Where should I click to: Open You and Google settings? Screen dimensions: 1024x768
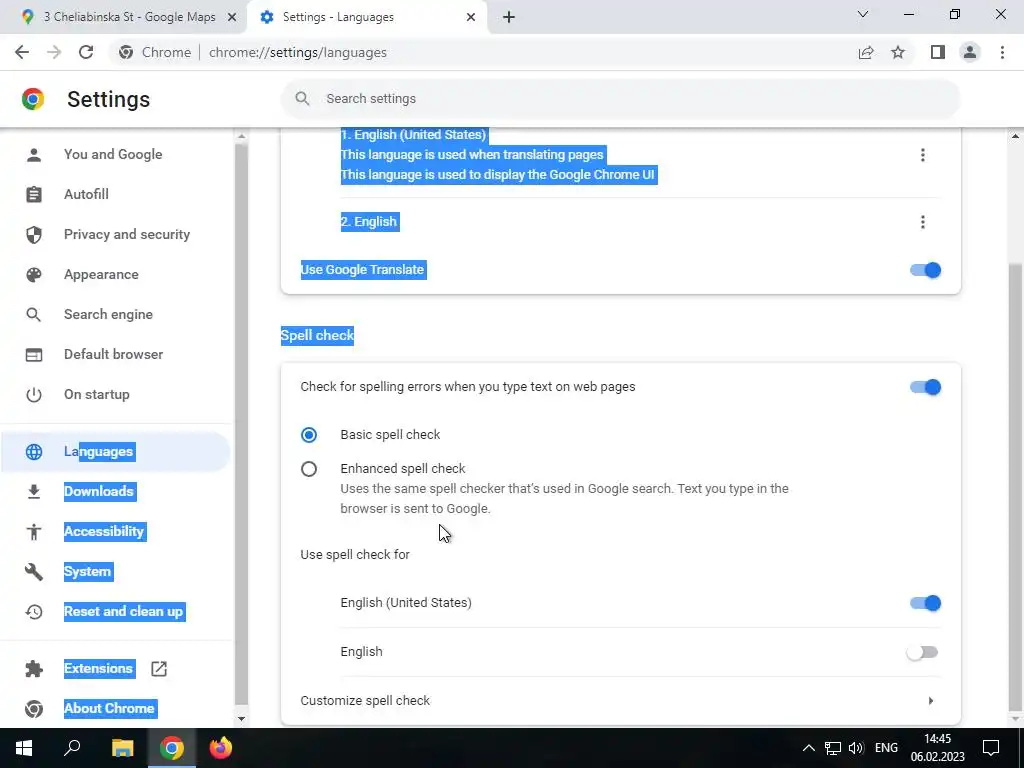[x=113, y=154]
